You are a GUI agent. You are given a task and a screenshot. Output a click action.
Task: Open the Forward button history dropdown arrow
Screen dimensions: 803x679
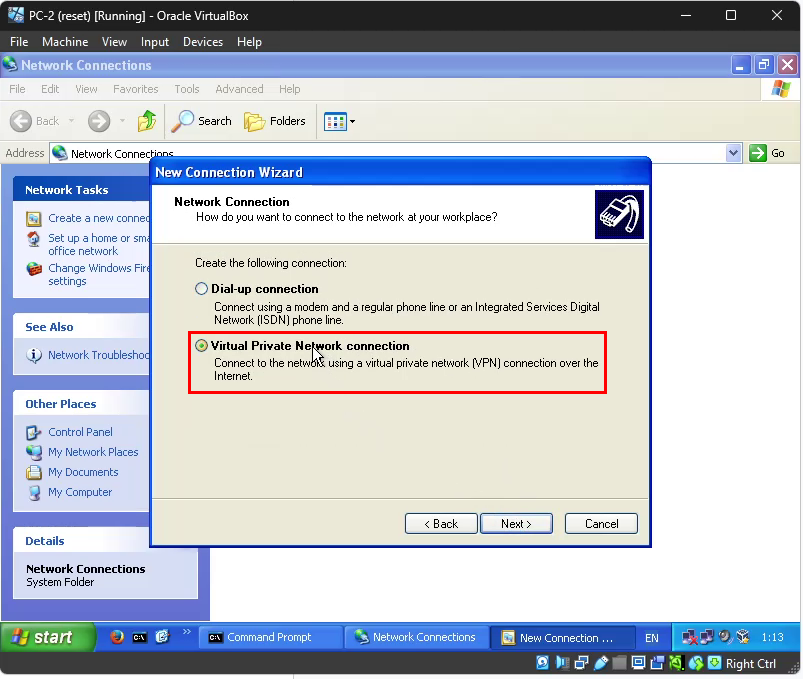coord(122,121)
